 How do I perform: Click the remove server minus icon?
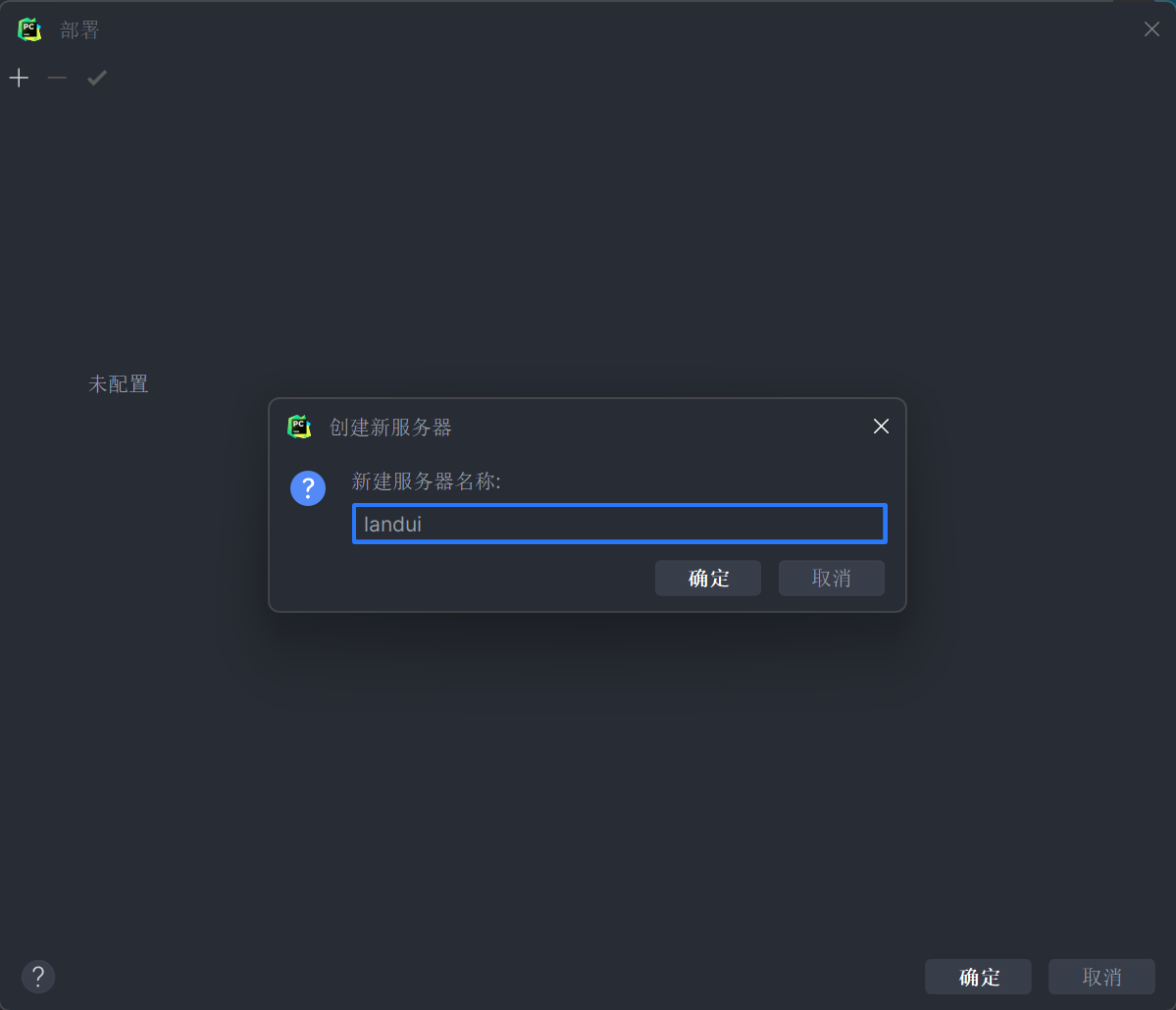57,78
